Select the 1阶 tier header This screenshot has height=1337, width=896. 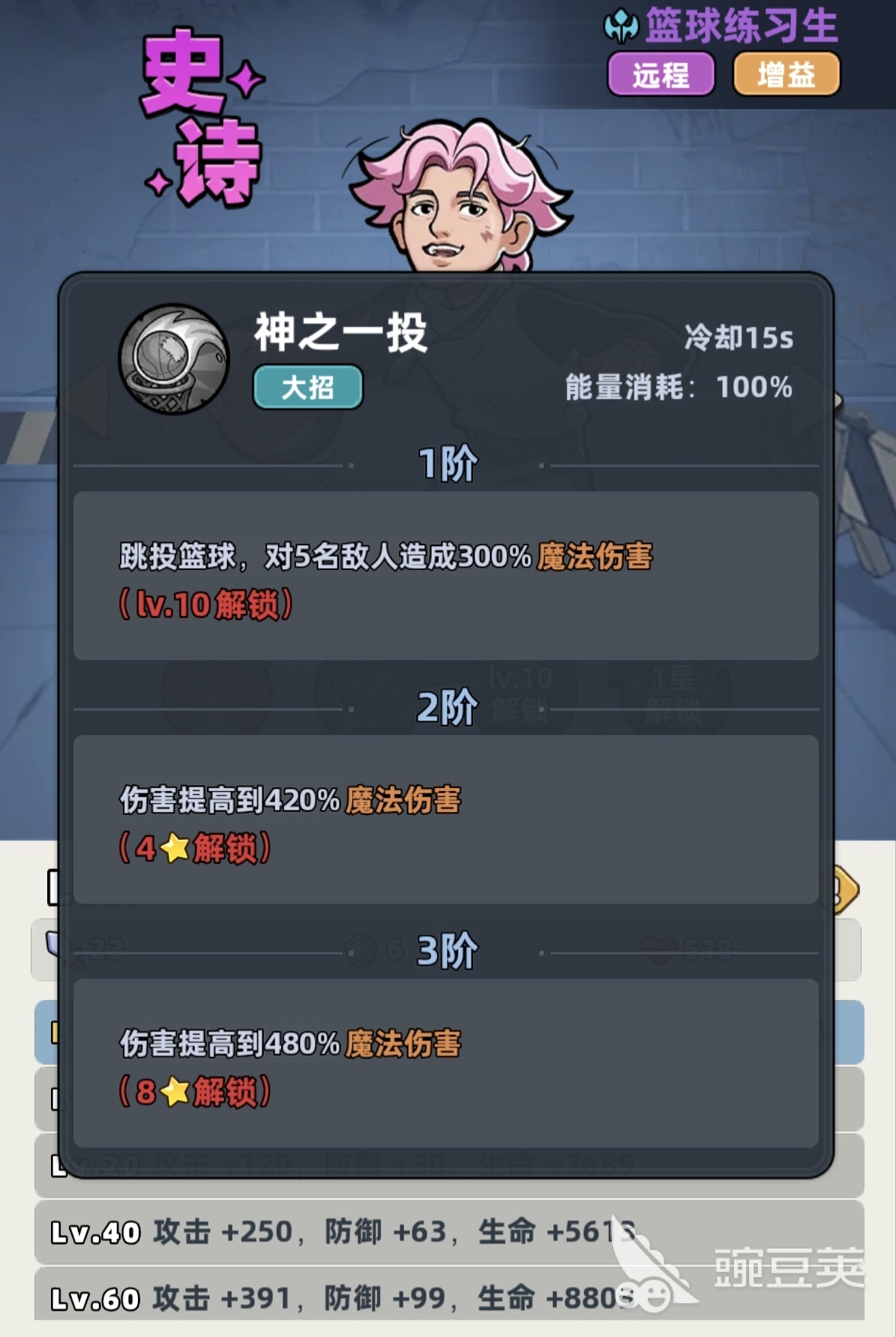(x=448, y=464)
